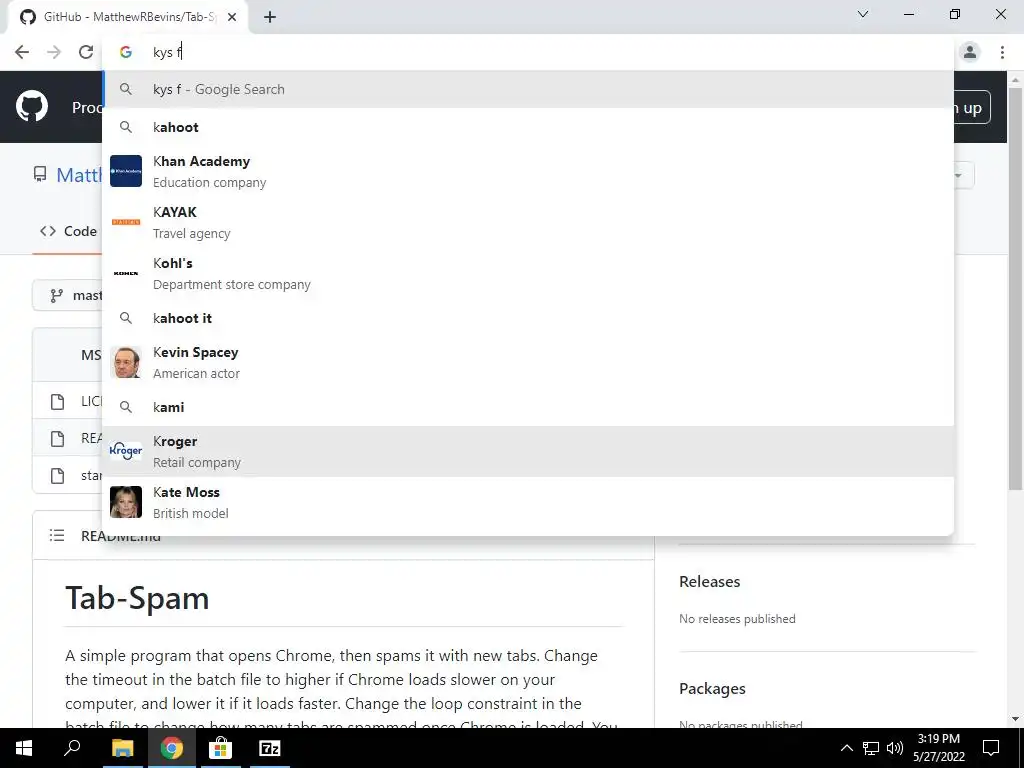Click the taskbar clock showing 3:19 PM

[x=939, y=748]
